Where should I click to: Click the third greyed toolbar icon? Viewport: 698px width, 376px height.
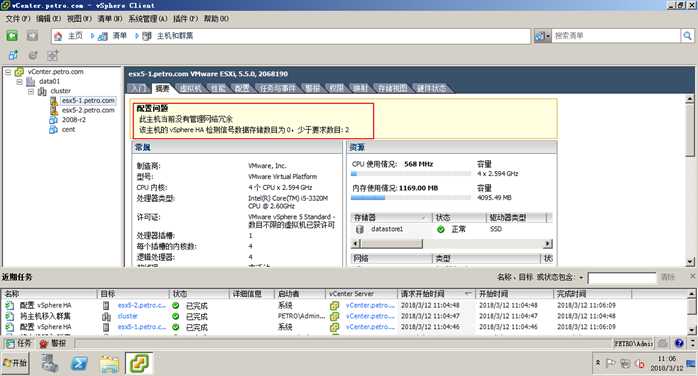click(53, 55)
